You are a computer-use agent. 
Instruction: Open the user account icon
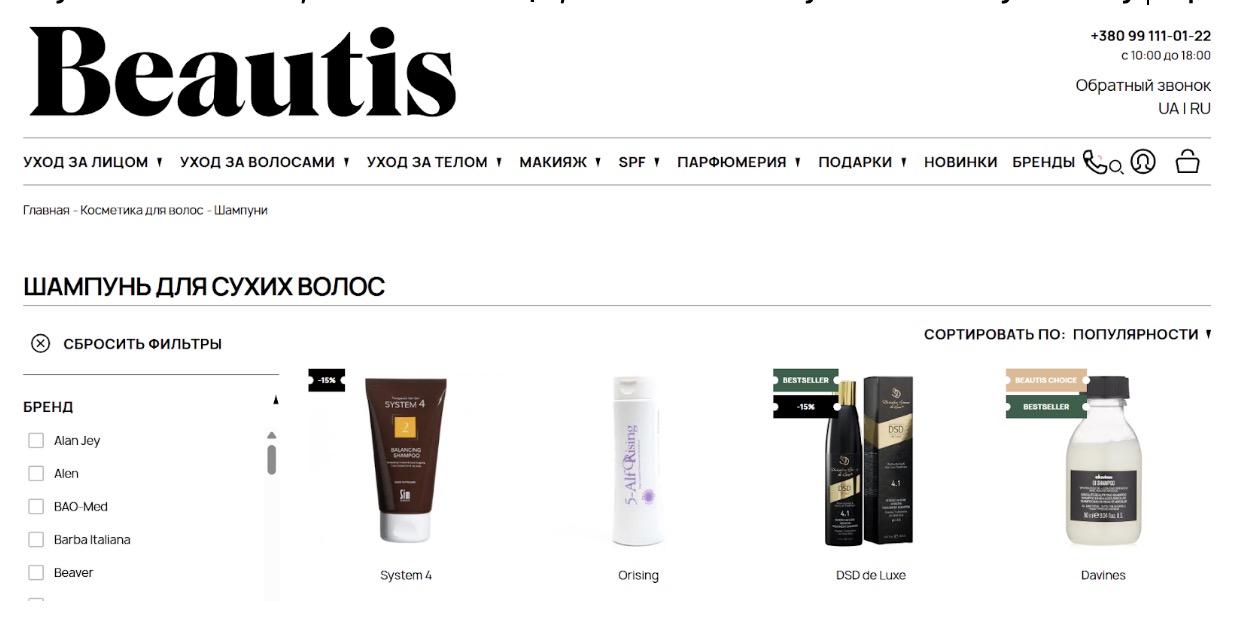tap(1143, 162)
